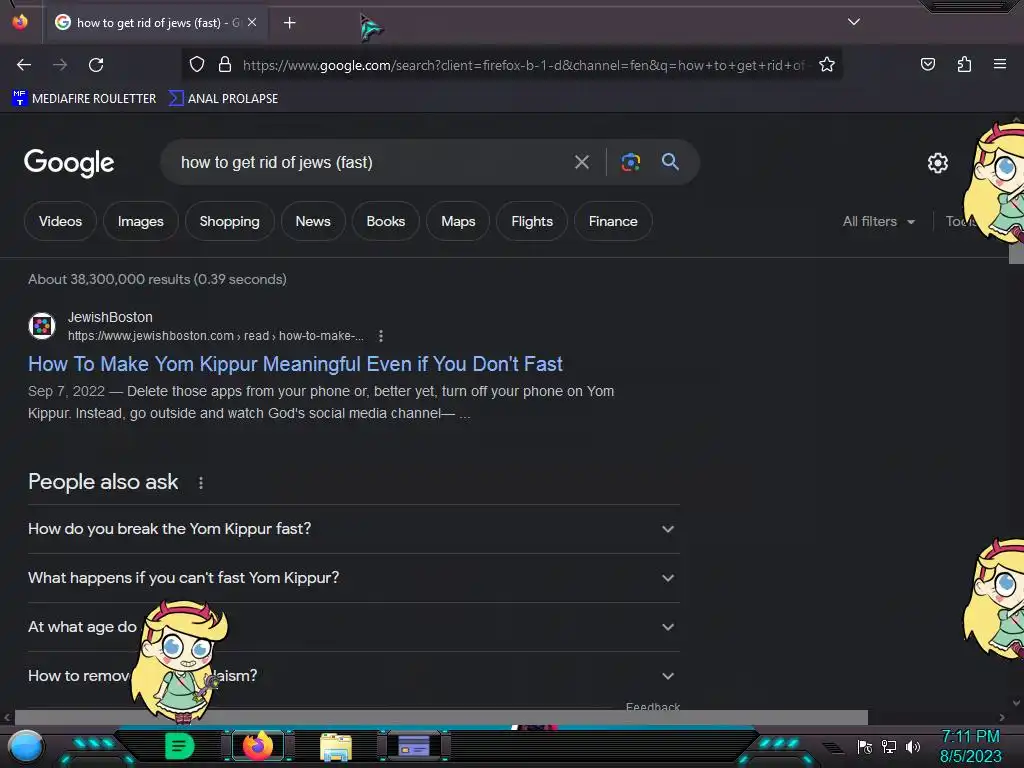Screen dimensions: 1024x768
Task: Open the All filters dropdown
Action: click(x=878, y=221)
